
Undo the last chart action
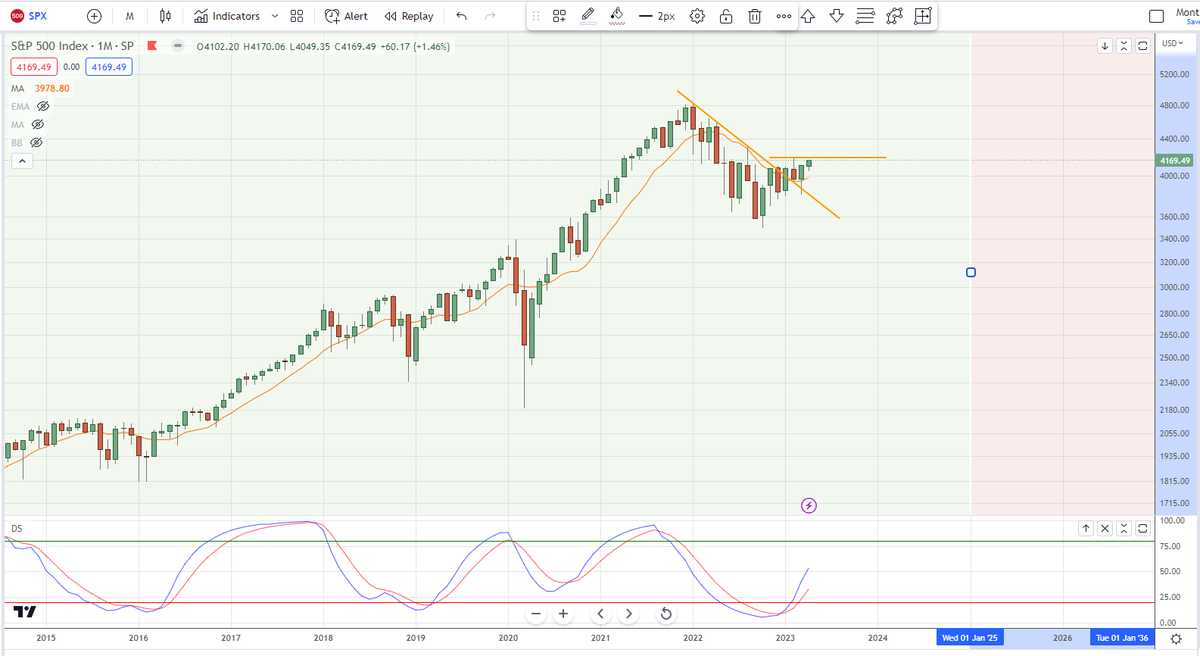pyautogui.click(x=461, y=16)
